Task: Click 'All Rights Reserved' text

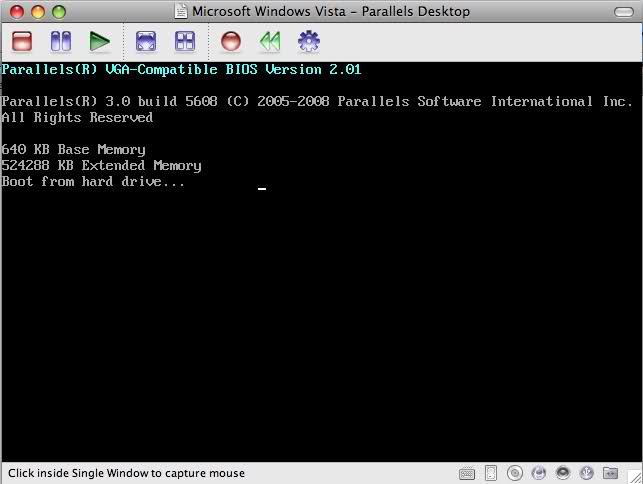Action: click(77, 117)
